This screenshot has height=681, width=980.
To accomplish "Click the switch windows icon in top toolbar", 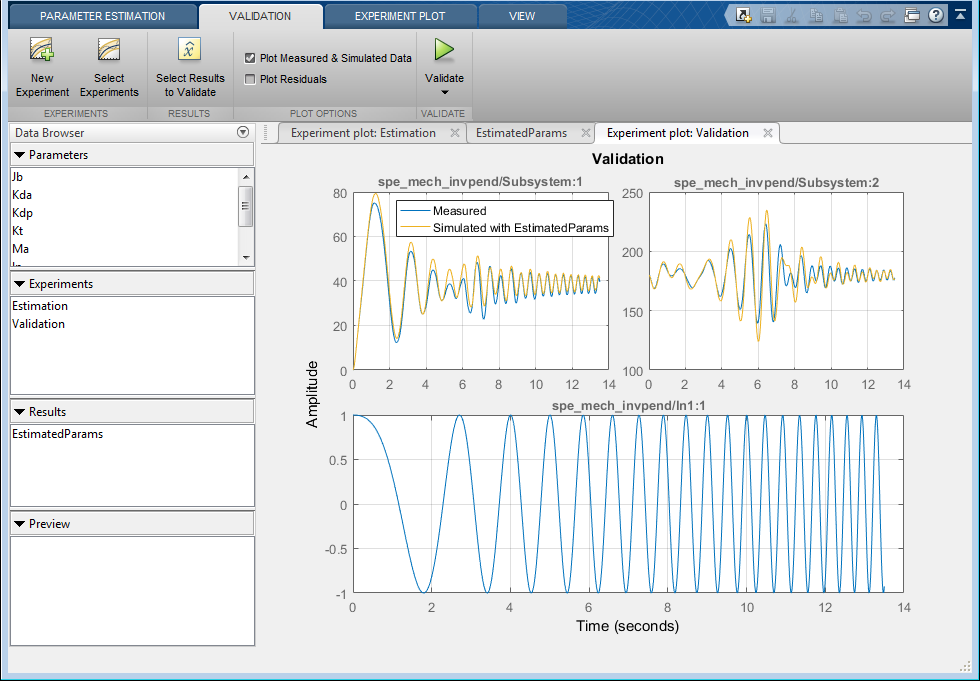I will click(911, 15).
